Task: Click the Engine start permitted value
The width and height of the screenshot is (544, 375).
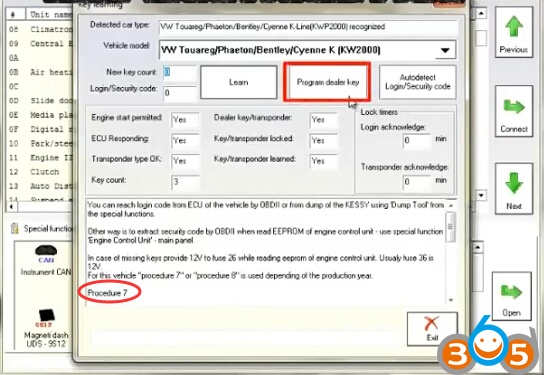Action: click(x=185, y=120)
